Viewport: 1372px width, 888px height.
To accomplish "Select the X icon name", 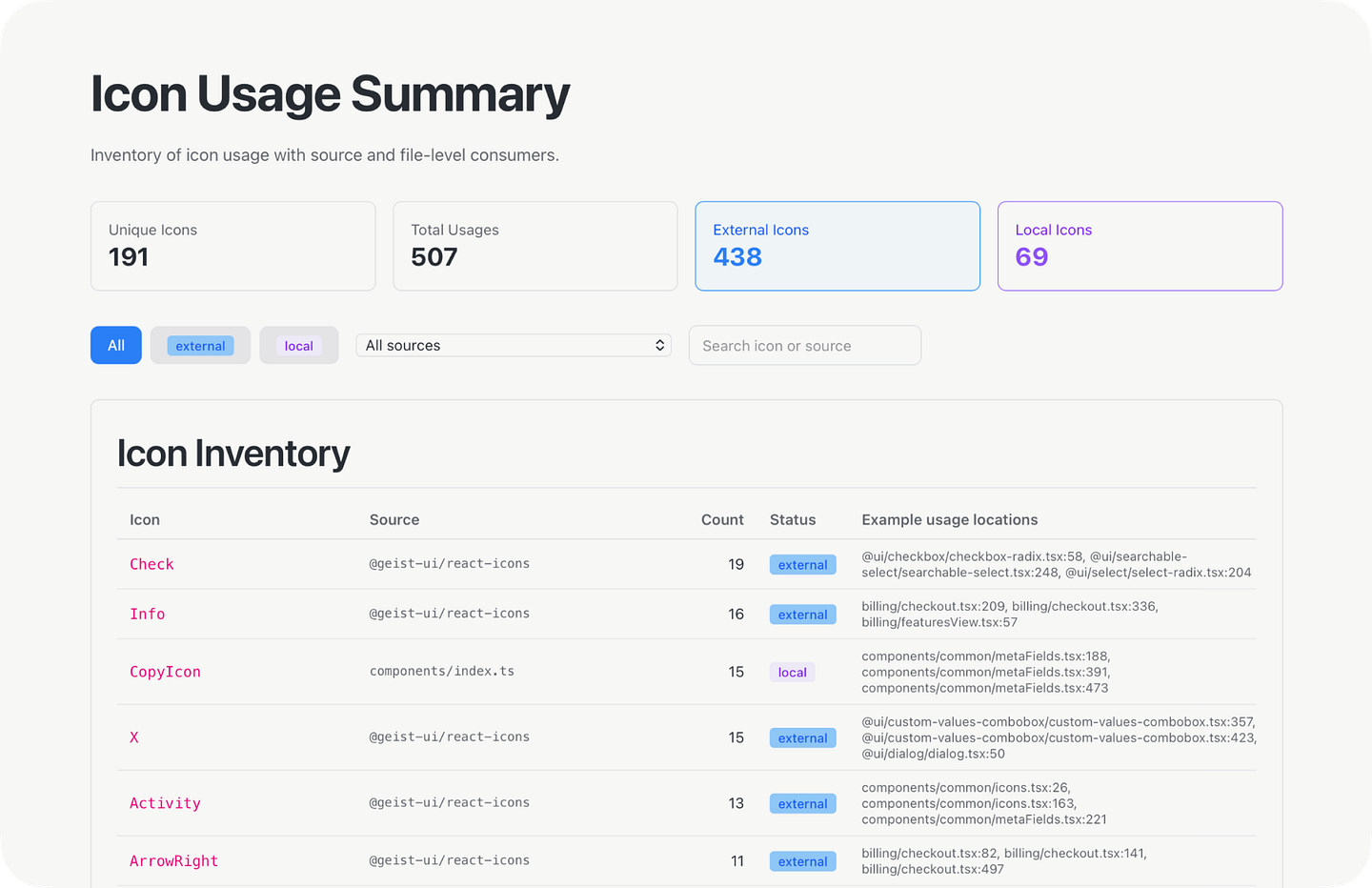I will (x=134, y=737).
